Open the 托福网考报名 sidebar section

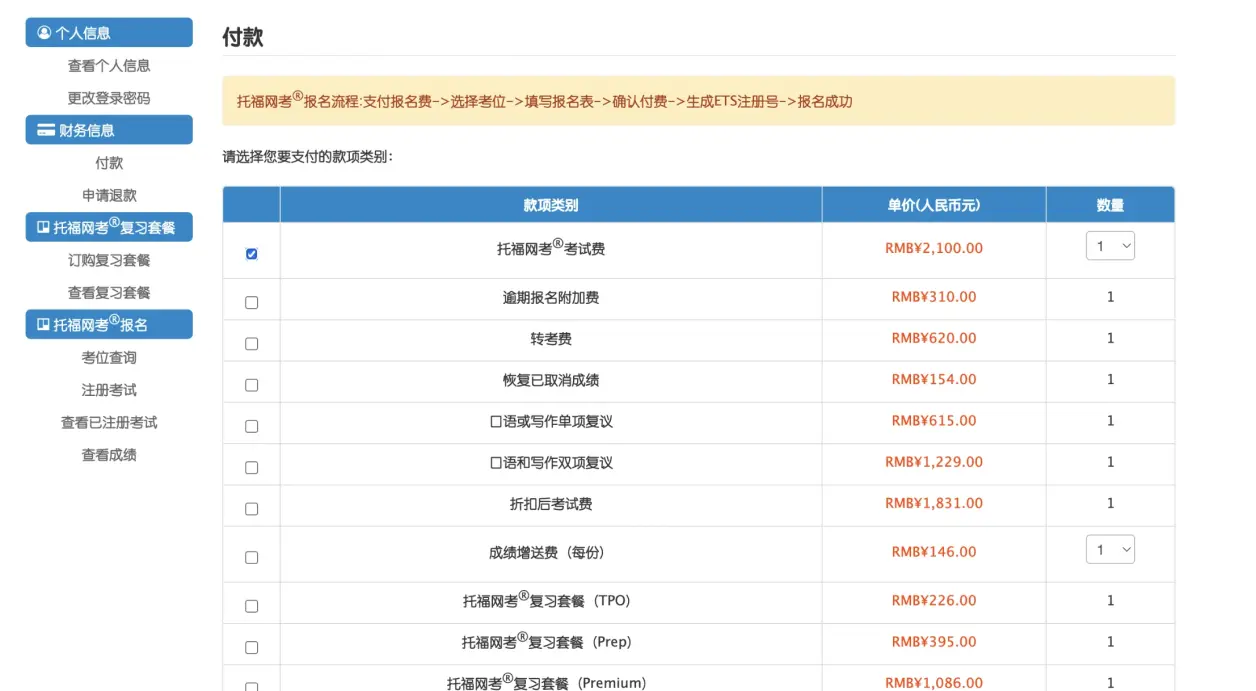coord(109,324)
